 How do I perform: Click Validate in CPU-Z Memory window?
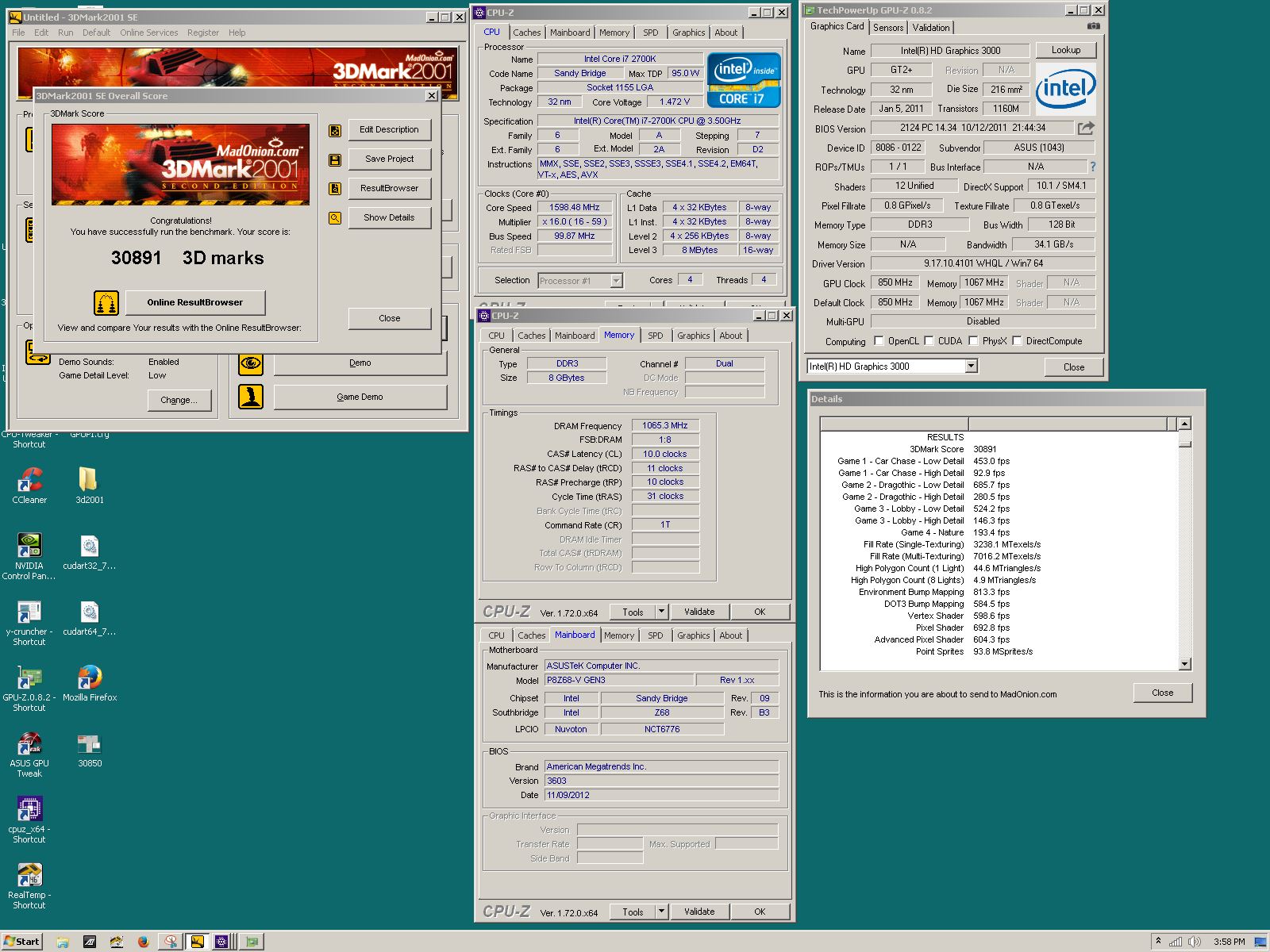(699, 612)
